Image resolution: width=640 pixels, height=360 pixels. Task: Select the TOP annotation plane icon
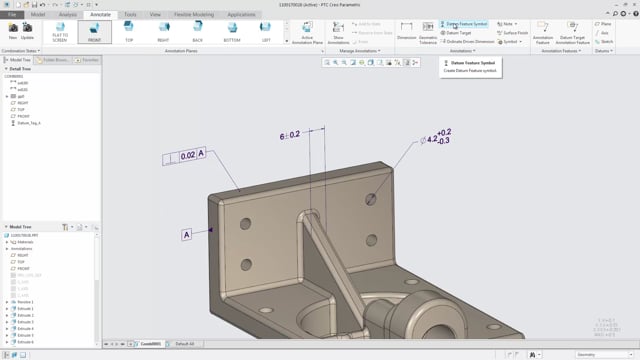click(129, 31)
